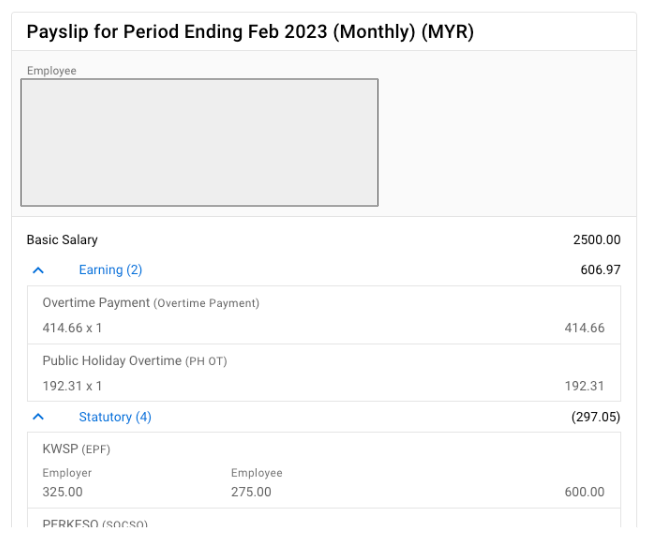Click the Basic Salary label
The width and height of the screenshot is (650, 536).
coord(62,240)
